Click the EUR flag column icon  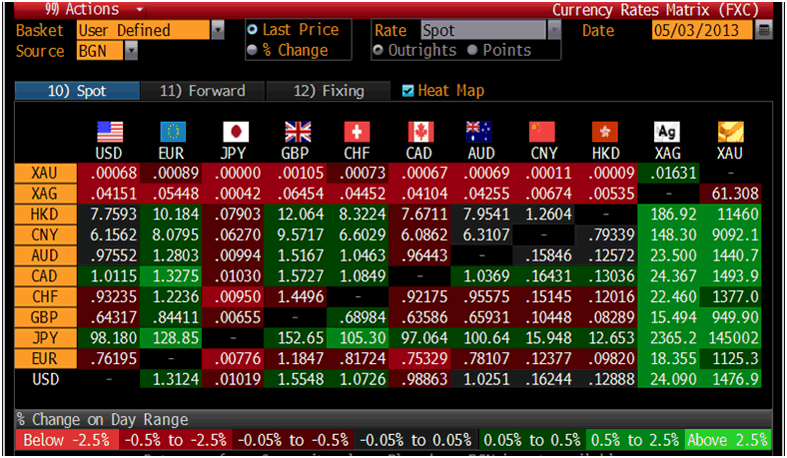(x=173, y=132)
